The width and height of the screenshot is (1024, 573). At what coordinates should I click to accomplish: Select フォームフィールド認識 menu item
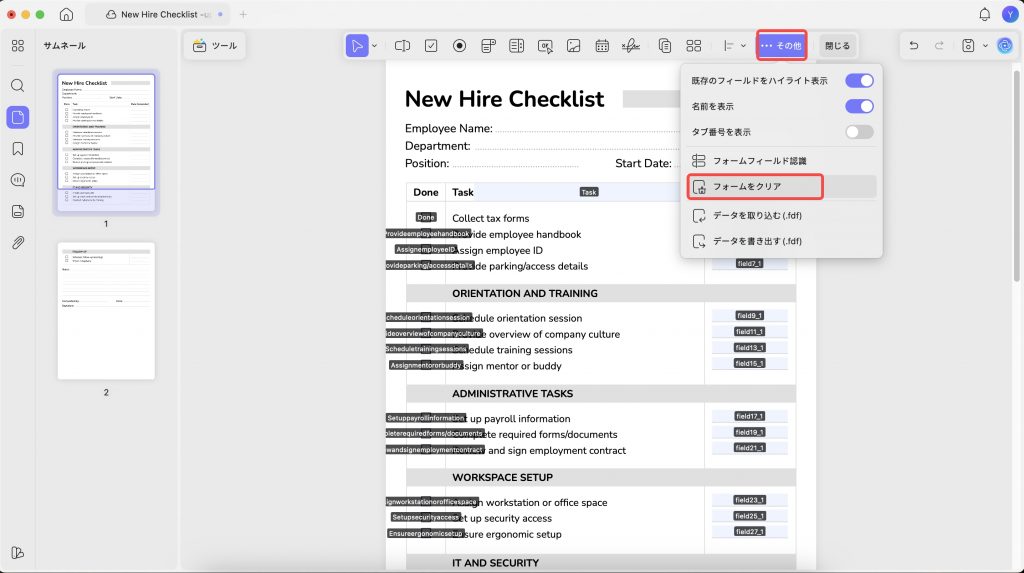coord(782,161)
